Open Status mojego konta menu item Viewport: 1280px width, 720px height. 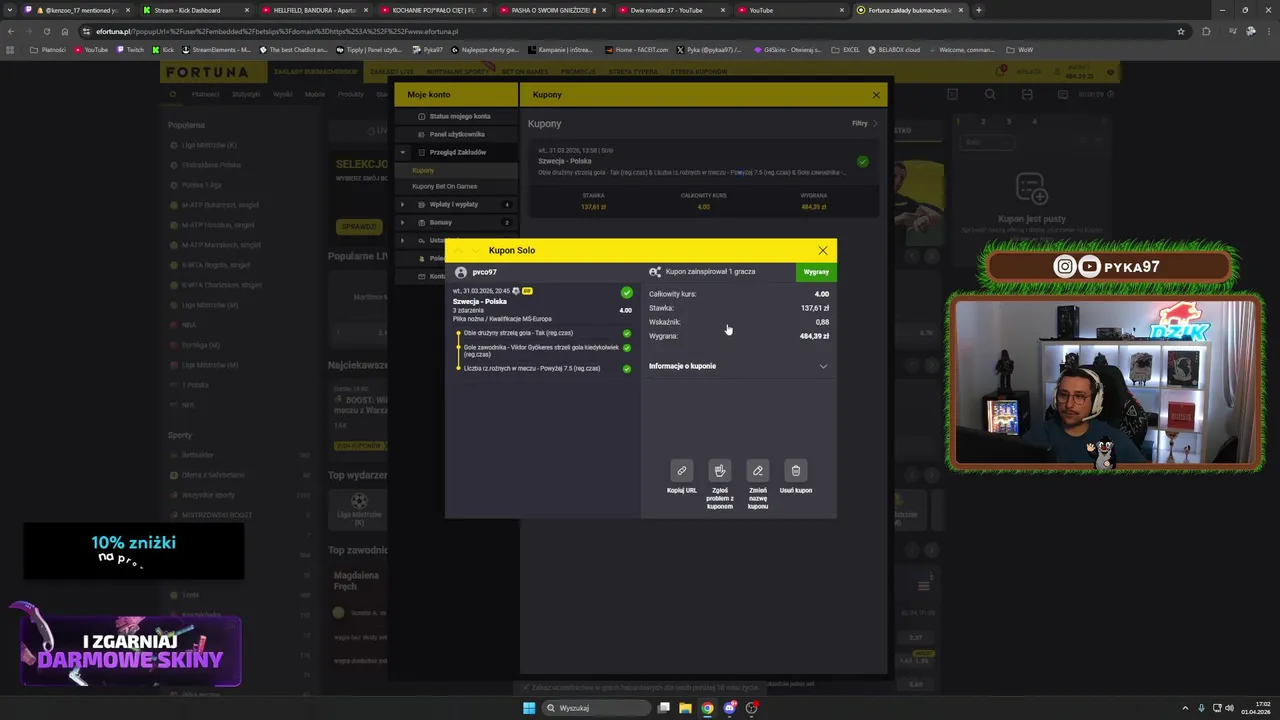point(457,116)
